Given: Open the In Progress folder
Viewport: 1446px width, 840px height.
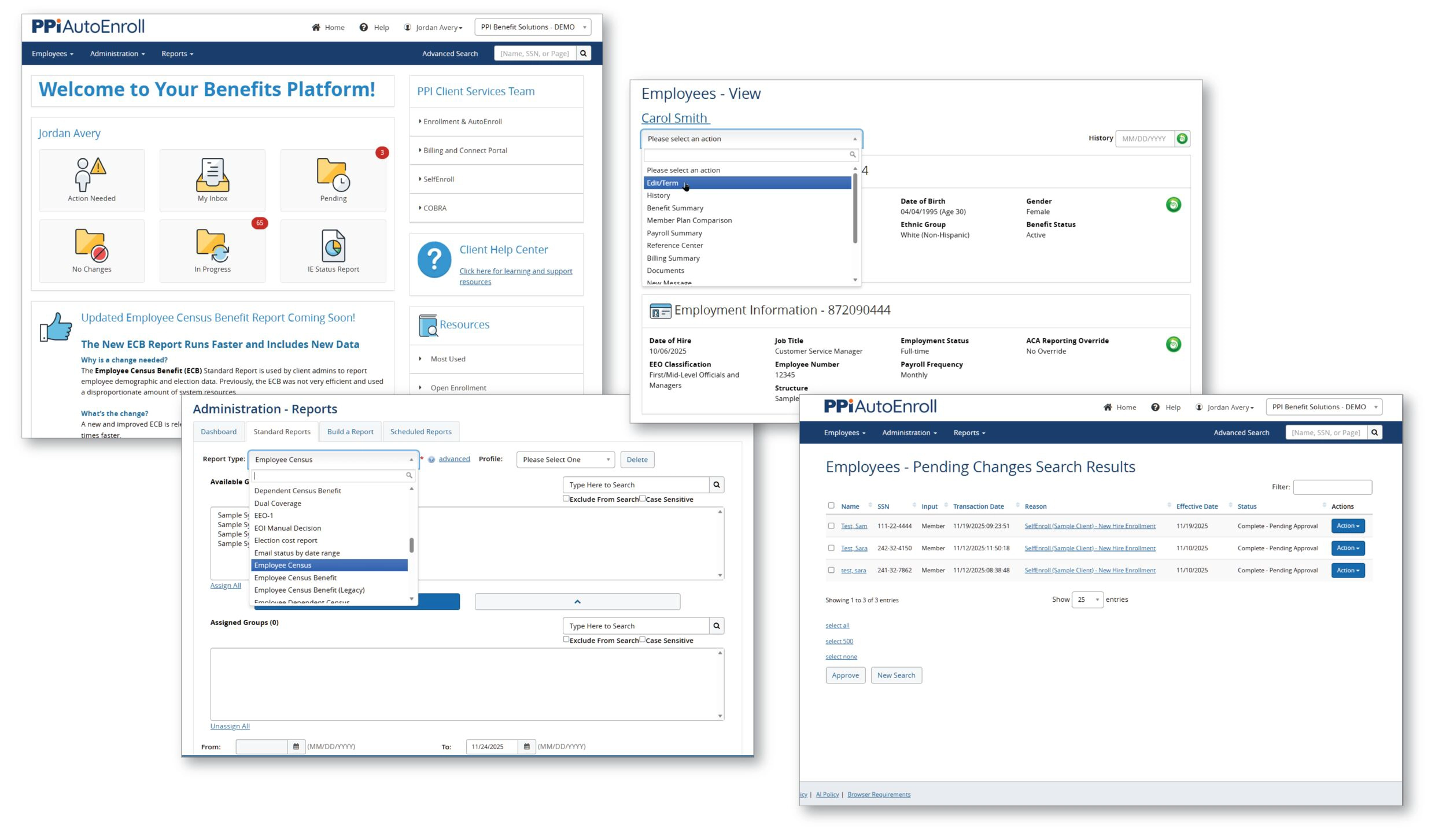Looking at the screenshot, I should point(212,250).
